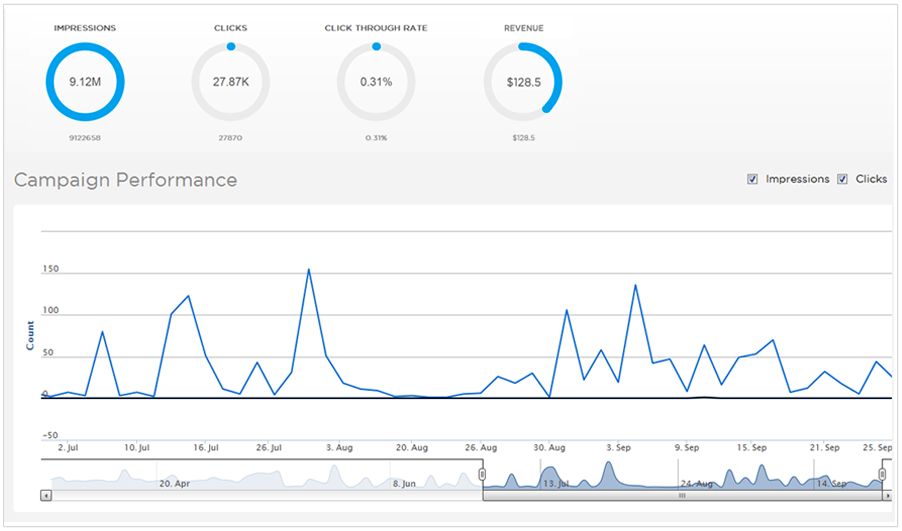This screenshot has height=531, width=902.
Task: Click the Impressions donut gauge showing 9.12M
Action: [85, 82]
